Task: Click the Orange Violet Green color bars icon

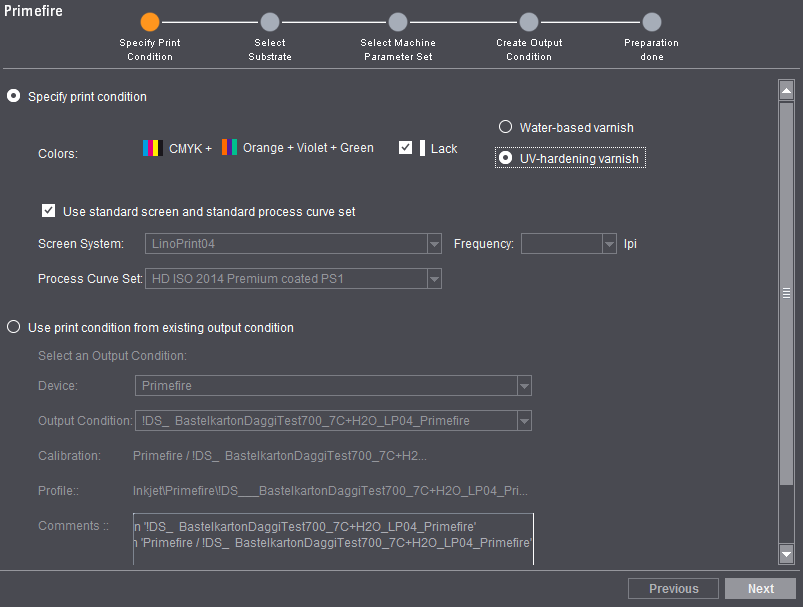Action: [229, 148]
